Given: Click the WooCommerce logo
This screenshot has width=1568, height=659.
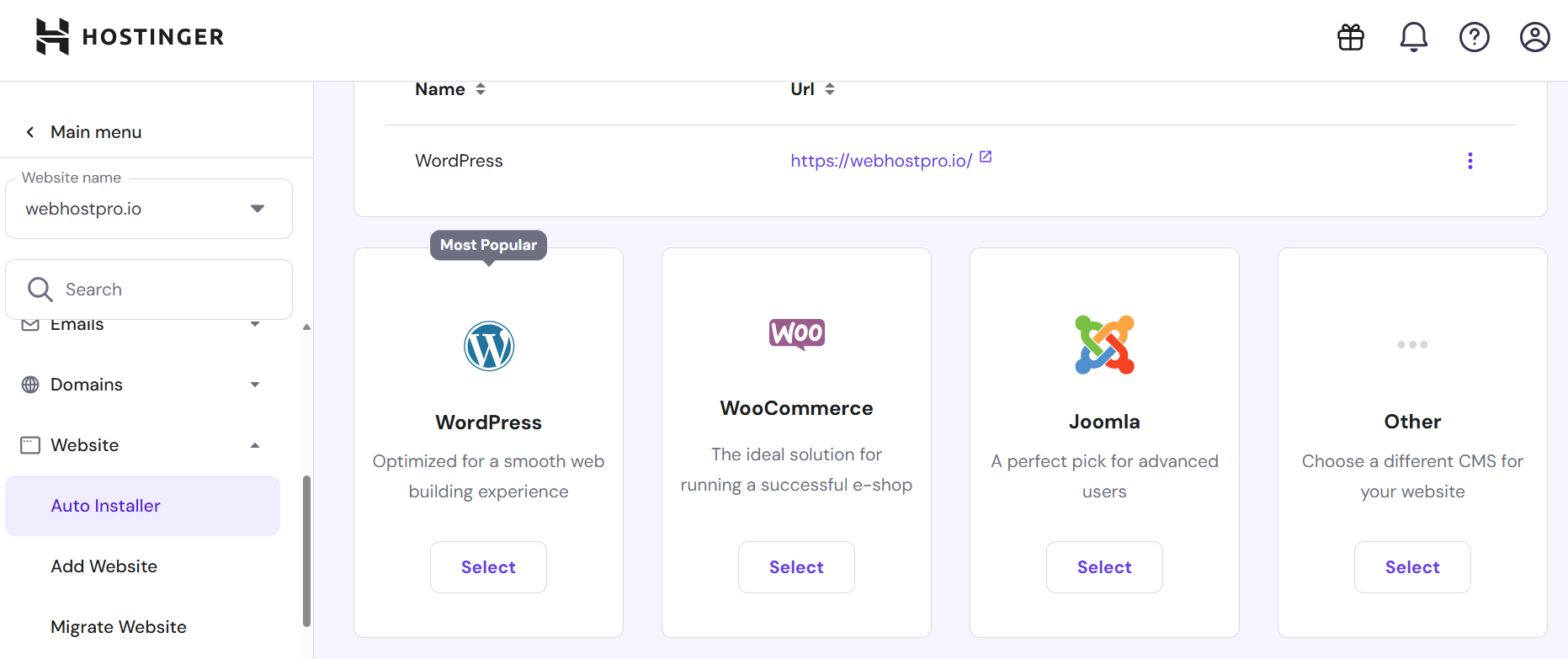Looking at the screenshot, I should coord(797,334).
